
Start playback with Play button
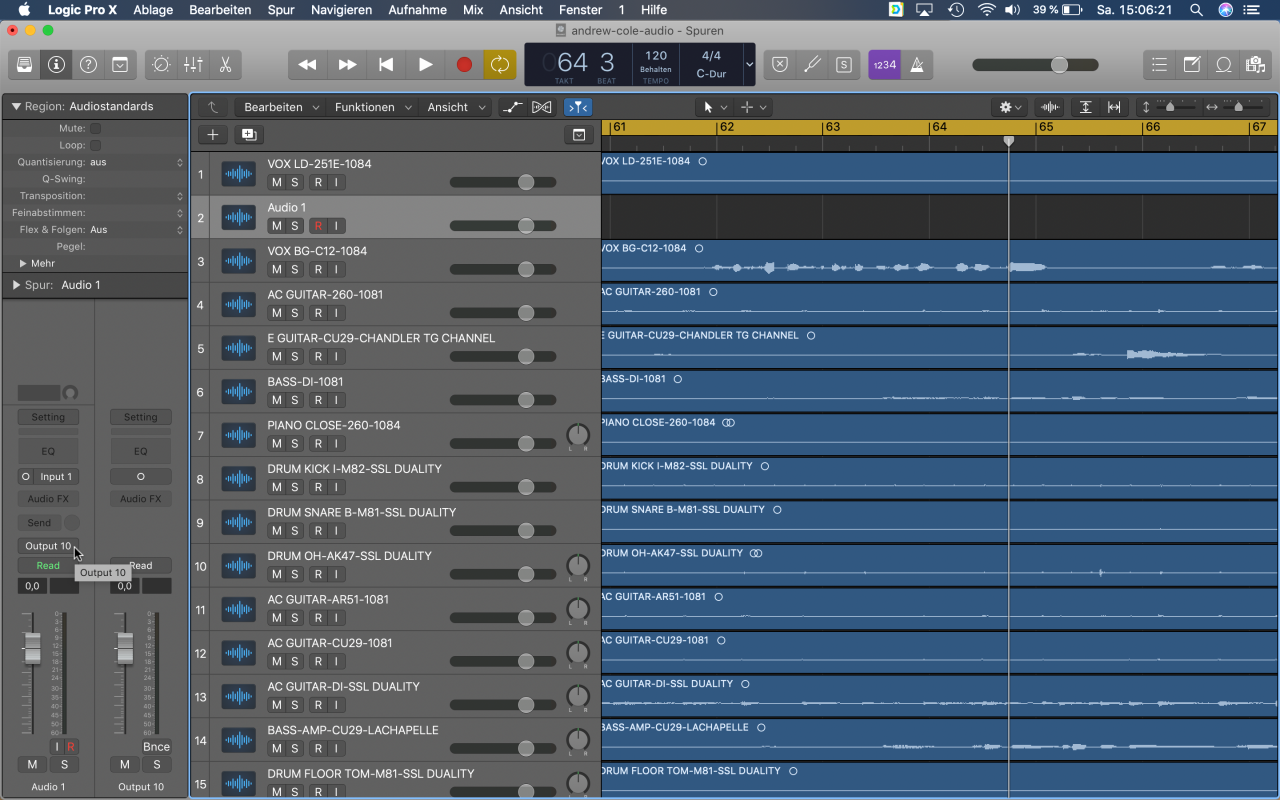tap(425, 64)
